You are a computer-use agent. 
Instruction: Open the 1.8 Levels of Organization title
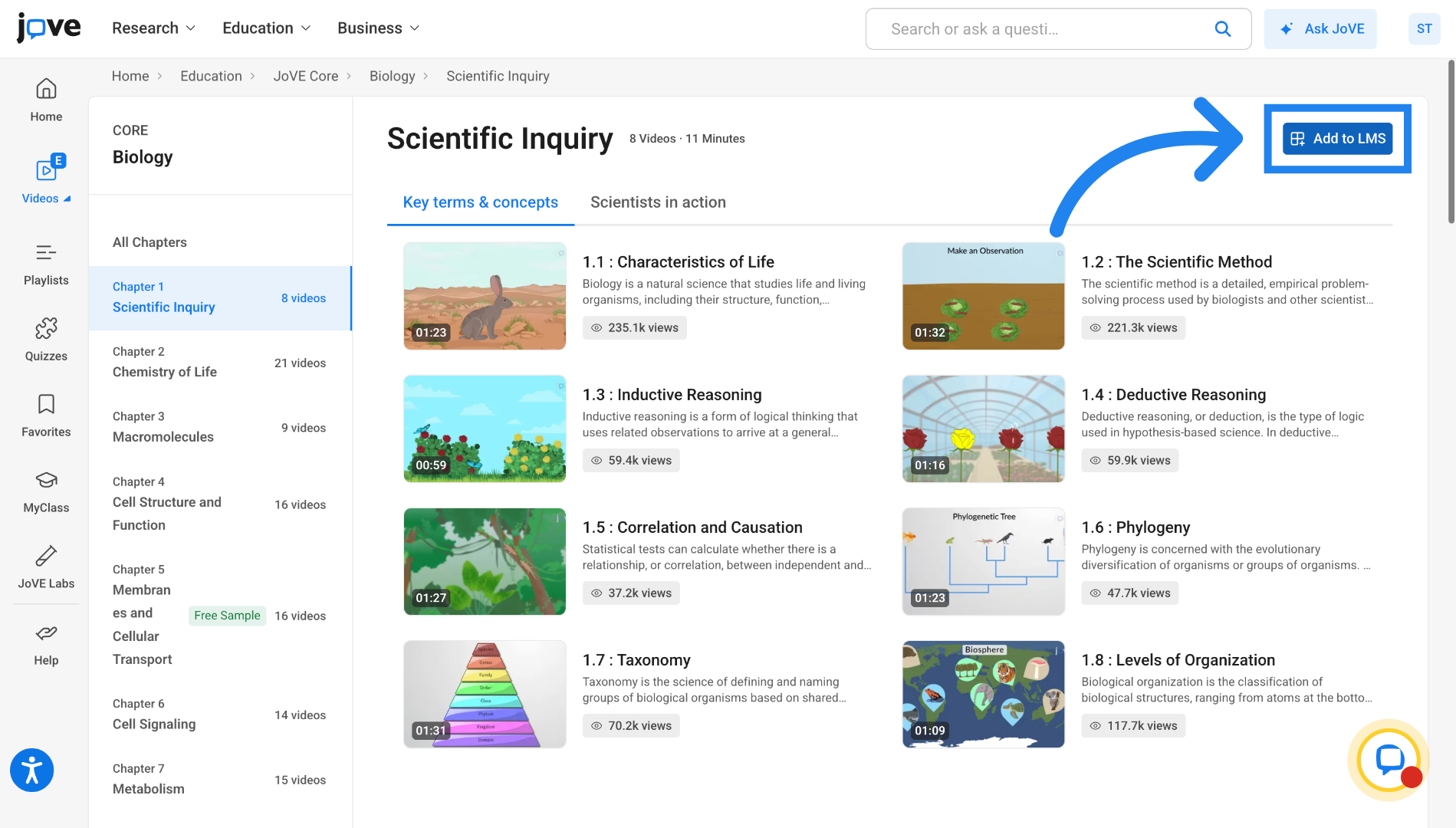coord(1178,660)
